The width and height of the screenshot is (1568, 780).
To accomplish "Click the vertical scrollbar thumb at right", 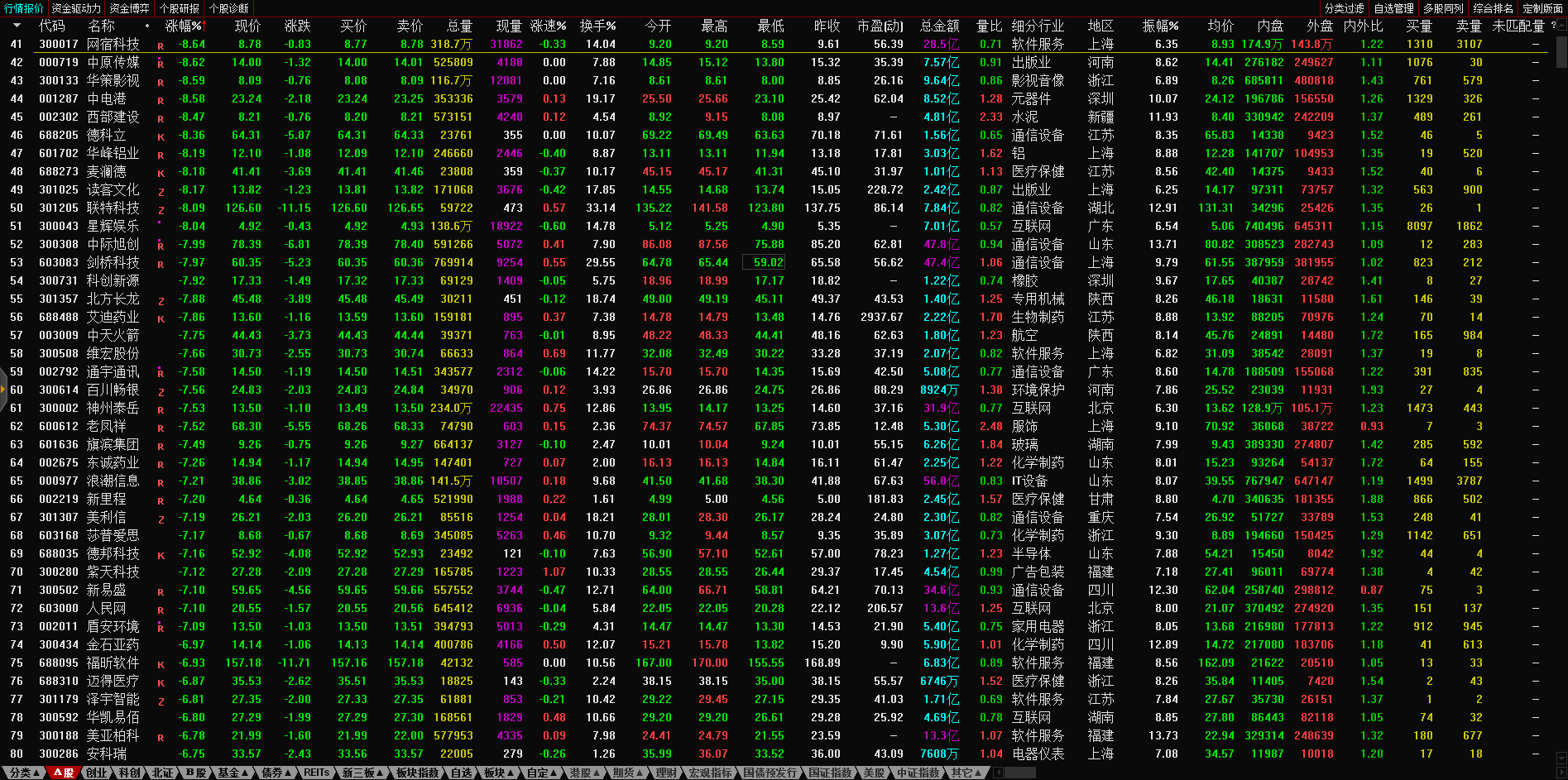I will point(1561,50).
